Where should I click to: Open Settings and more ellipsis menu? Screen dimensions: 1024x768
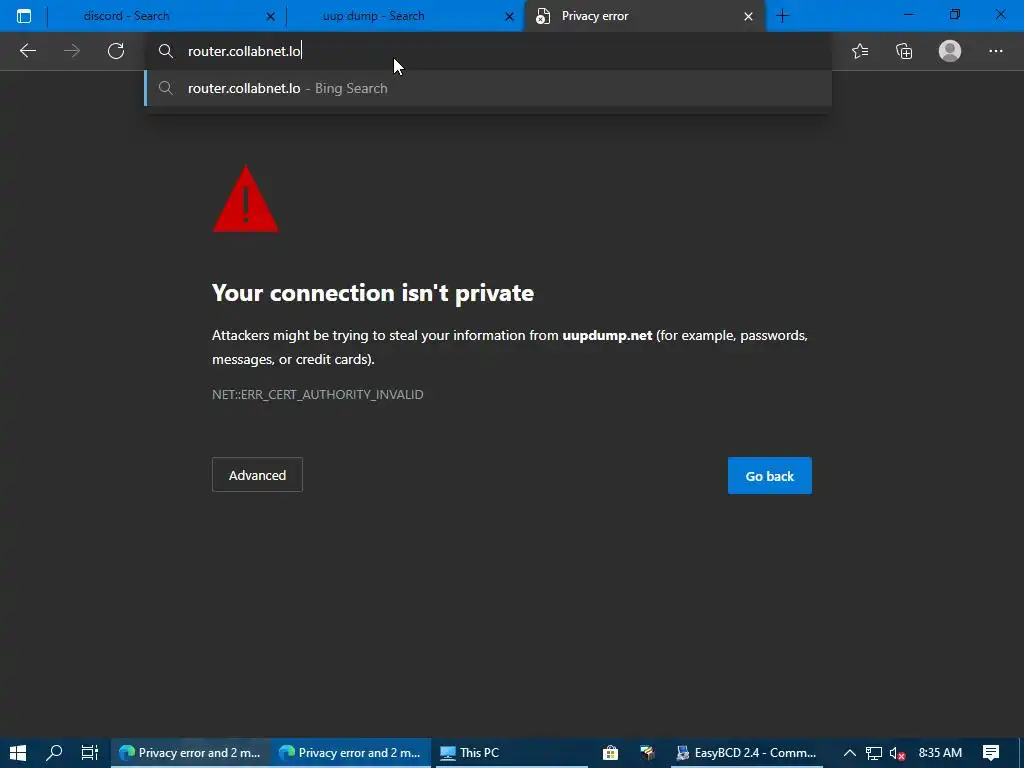point(995,51)
